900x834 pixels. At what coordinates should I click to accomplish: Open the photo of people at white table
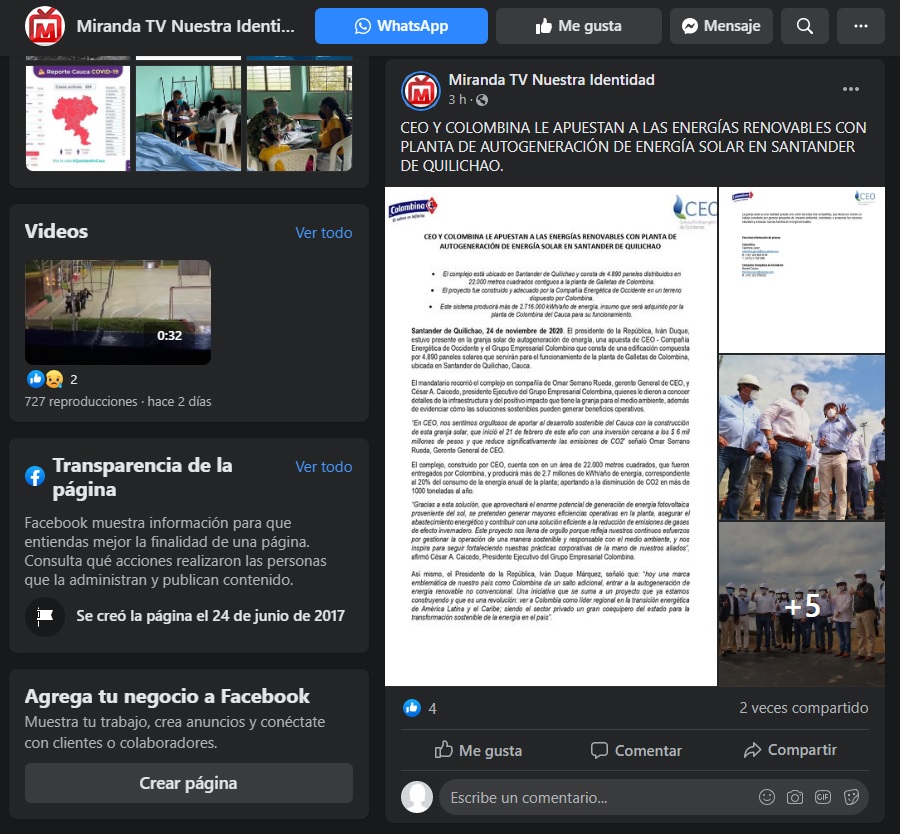(188, 118)
